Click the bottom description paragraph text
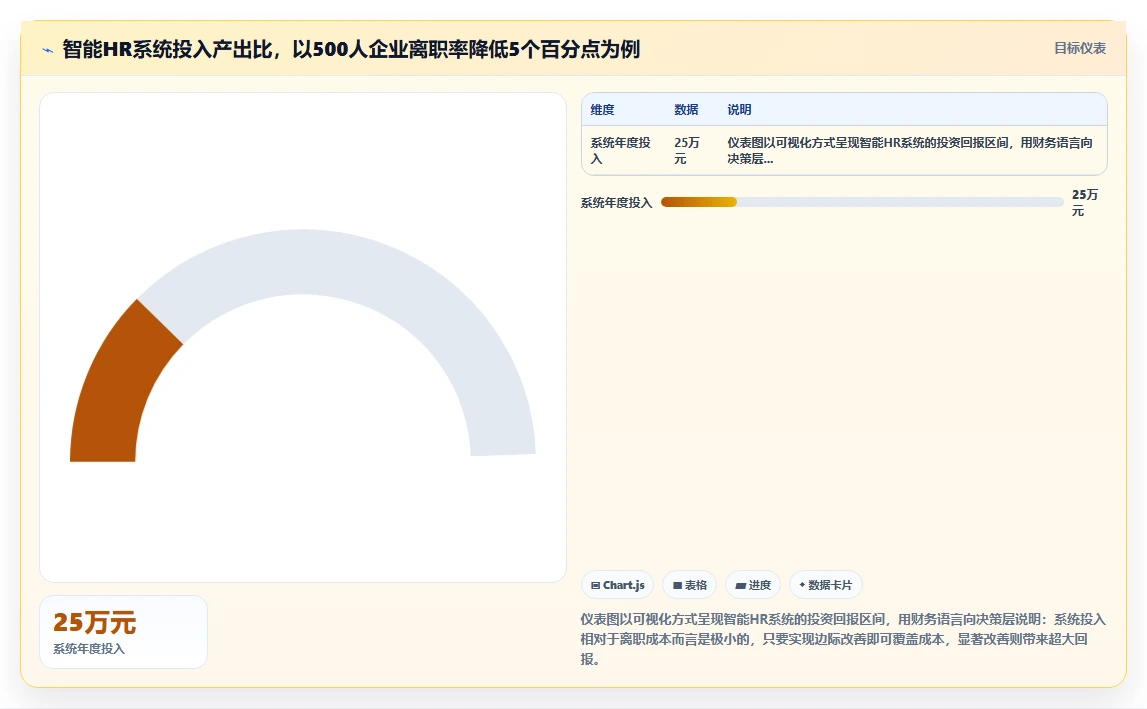The width and height of the screenshot is (1147, 709). click(843, 639)
